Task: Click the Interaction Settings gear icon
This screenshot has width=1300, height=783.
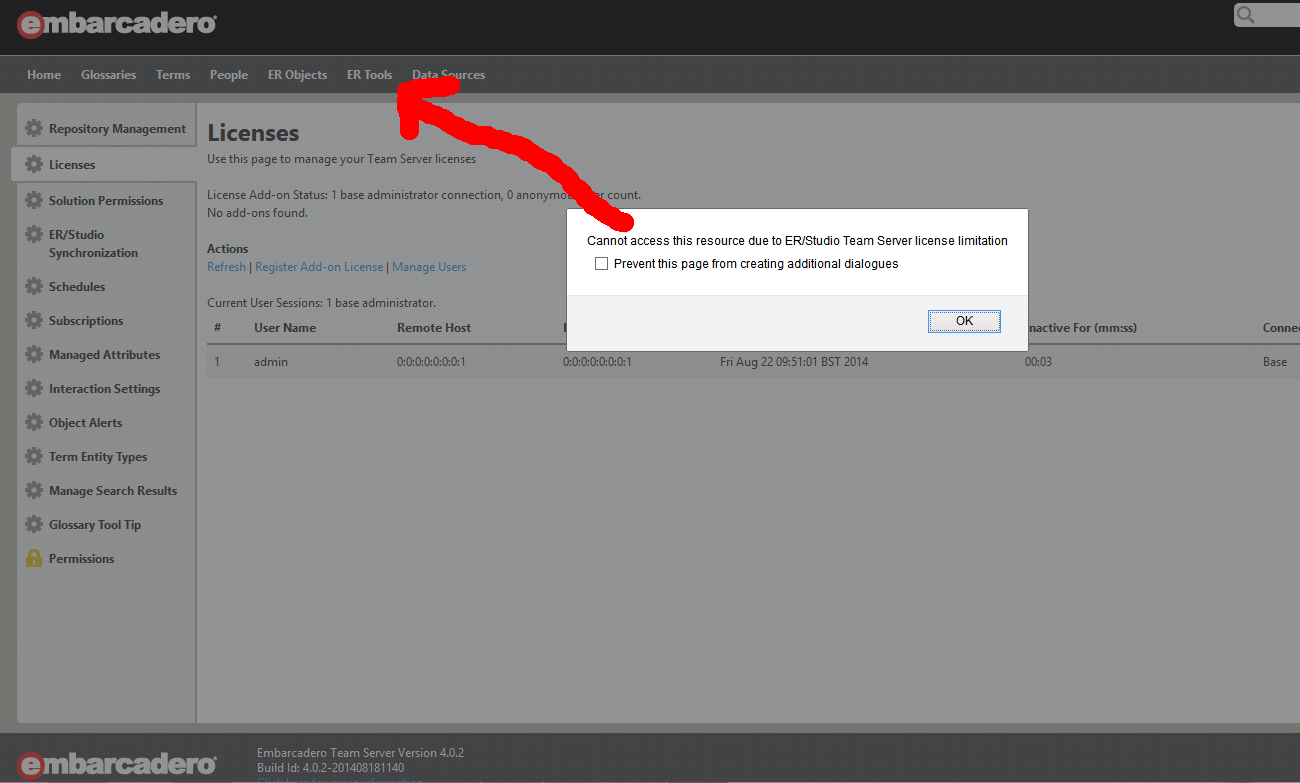Action: (x=34, y=388)
